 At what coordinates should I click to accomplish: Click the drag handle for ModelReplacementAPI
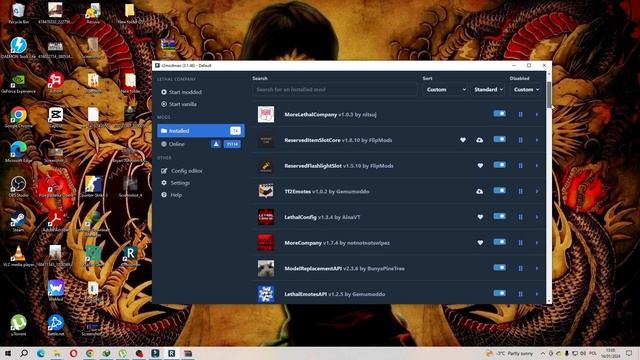pyautogui.click(x=520, y=269)
